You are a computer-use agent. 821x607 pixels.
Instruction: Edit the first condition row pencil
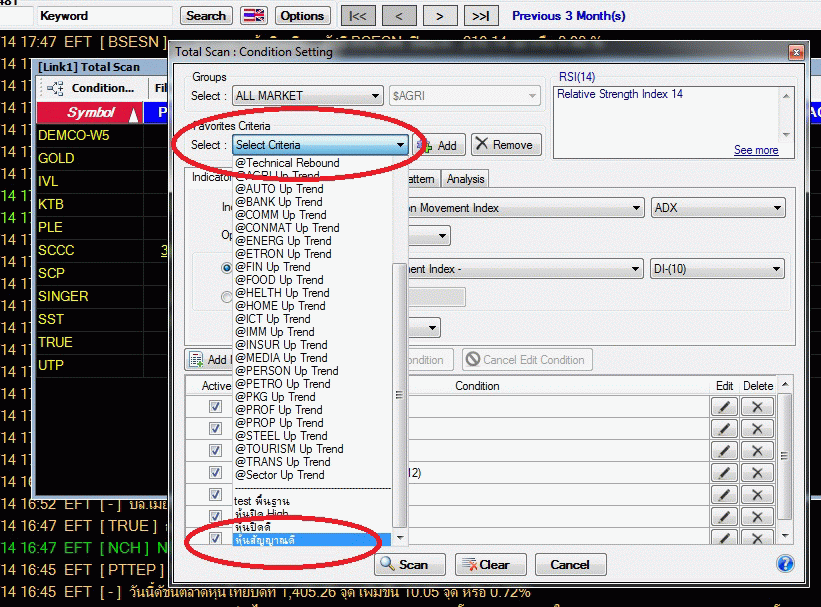point(724,407)
